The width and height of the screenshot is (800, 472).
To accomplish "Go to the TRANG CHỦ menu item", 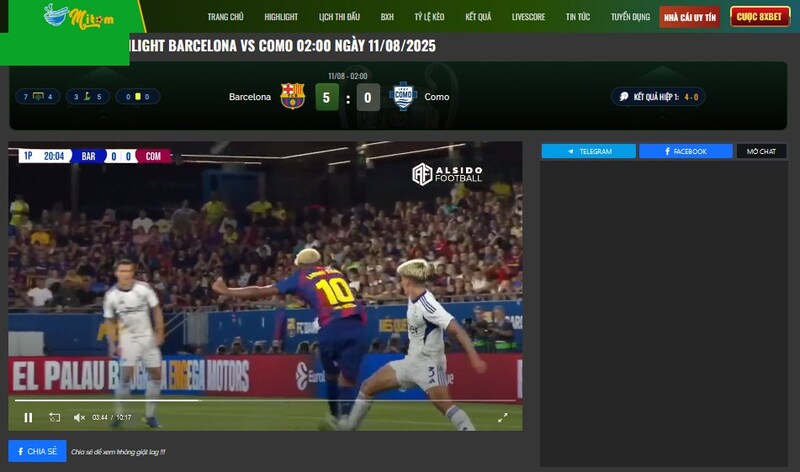I will point(225,17).
